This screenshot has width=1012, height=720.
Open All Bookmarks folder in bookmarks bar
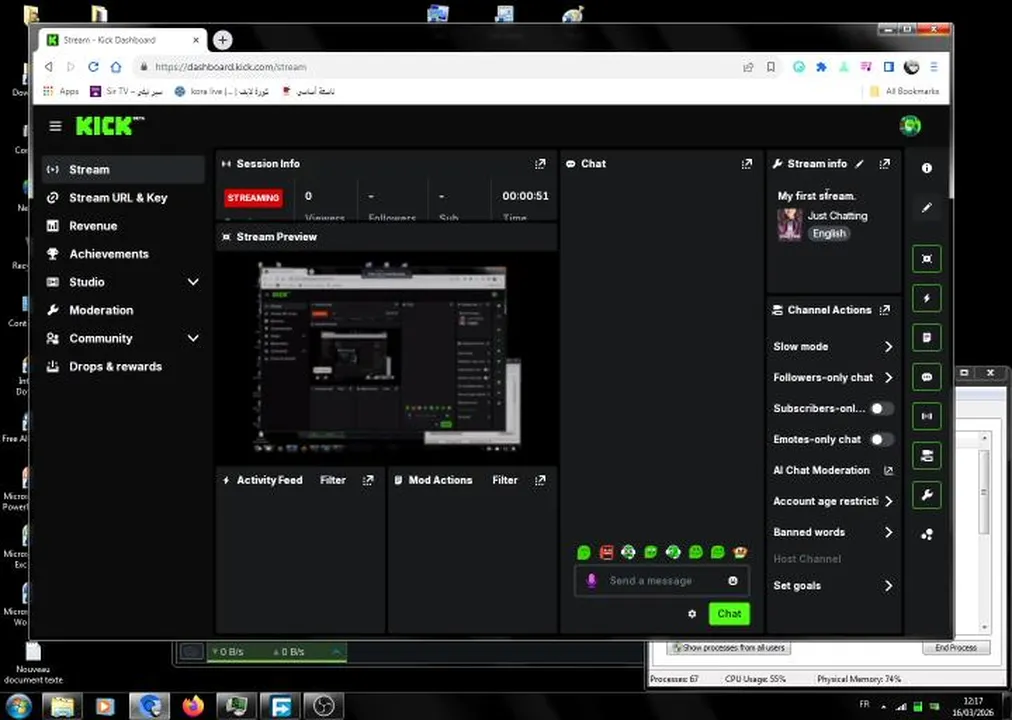(904, 92)
